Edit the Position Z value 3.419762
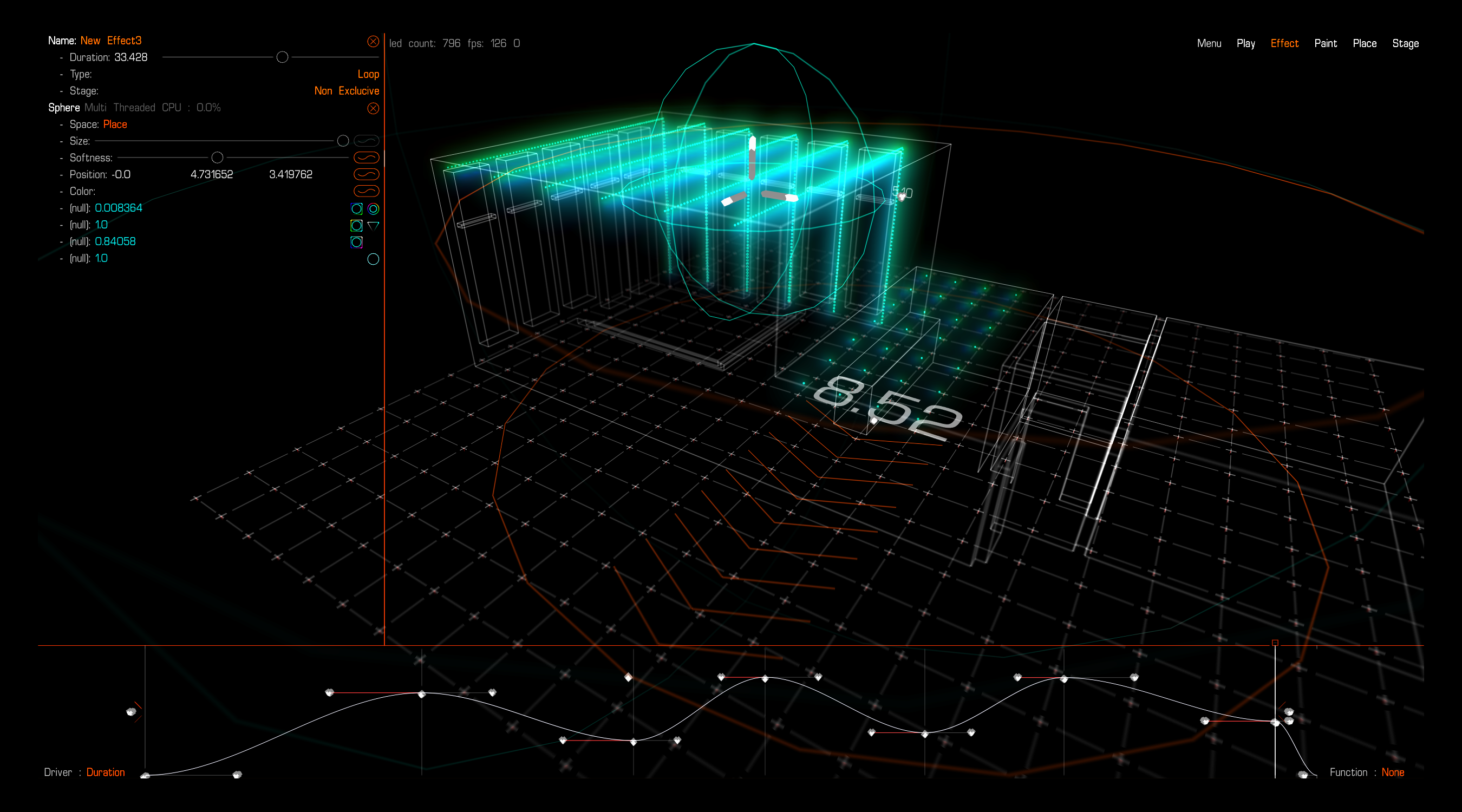 pyautogui.click(x=291, y=175)
